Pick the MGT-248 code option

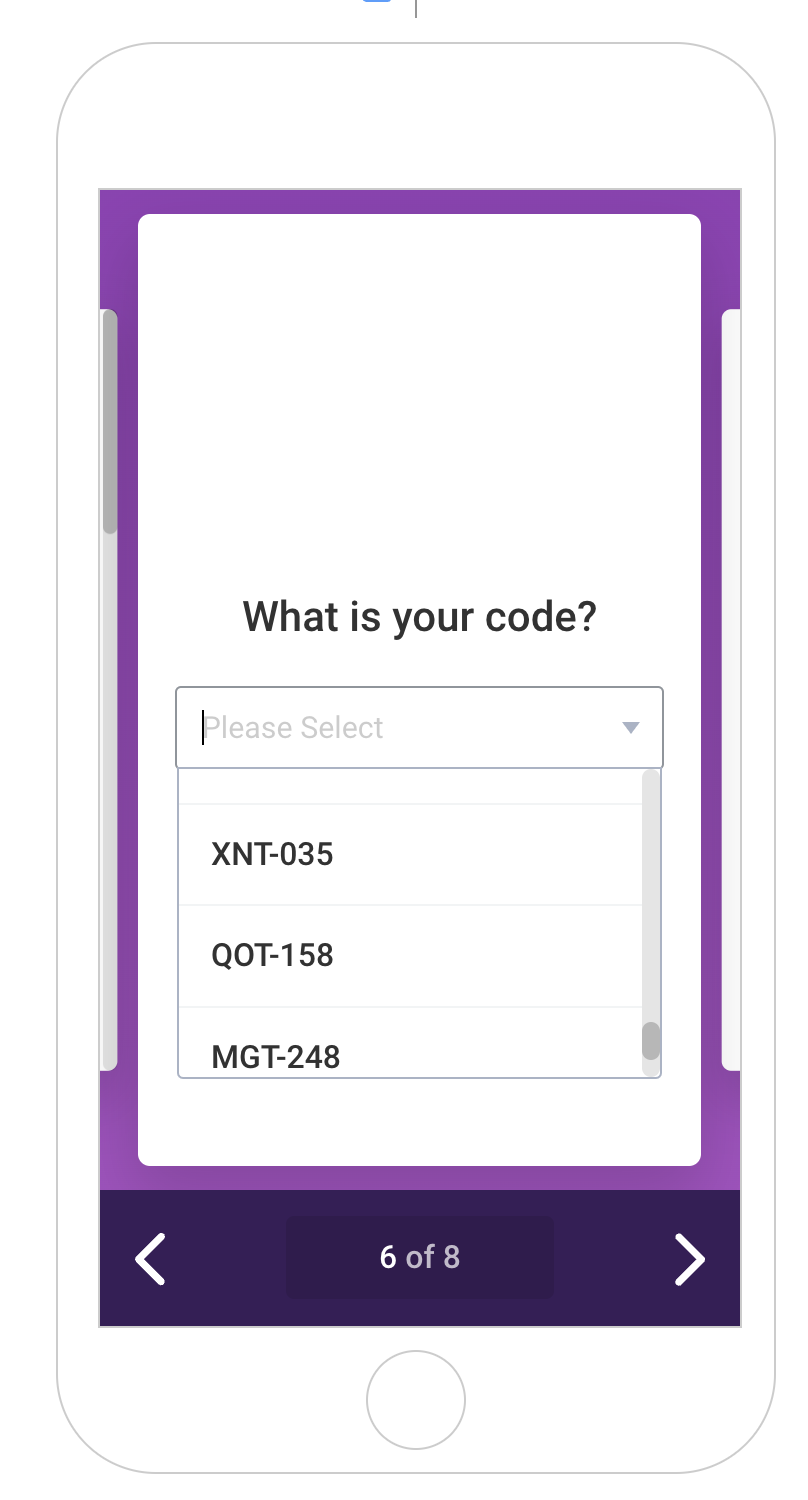pos(410,1042)
